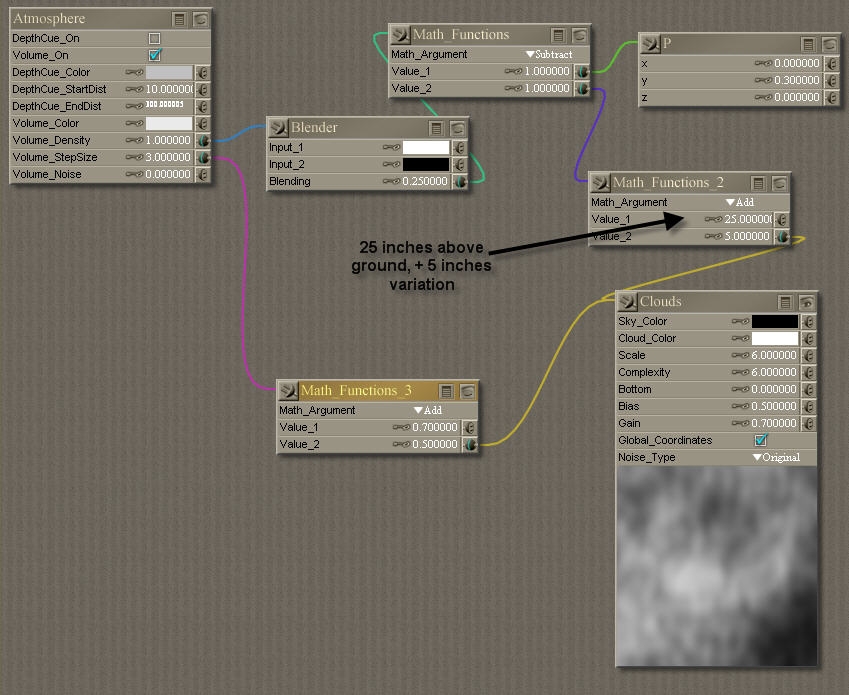Click the Clouds noise preview thumbnail
The width and height of the screenshot is (849, 695).
(716, 566)
